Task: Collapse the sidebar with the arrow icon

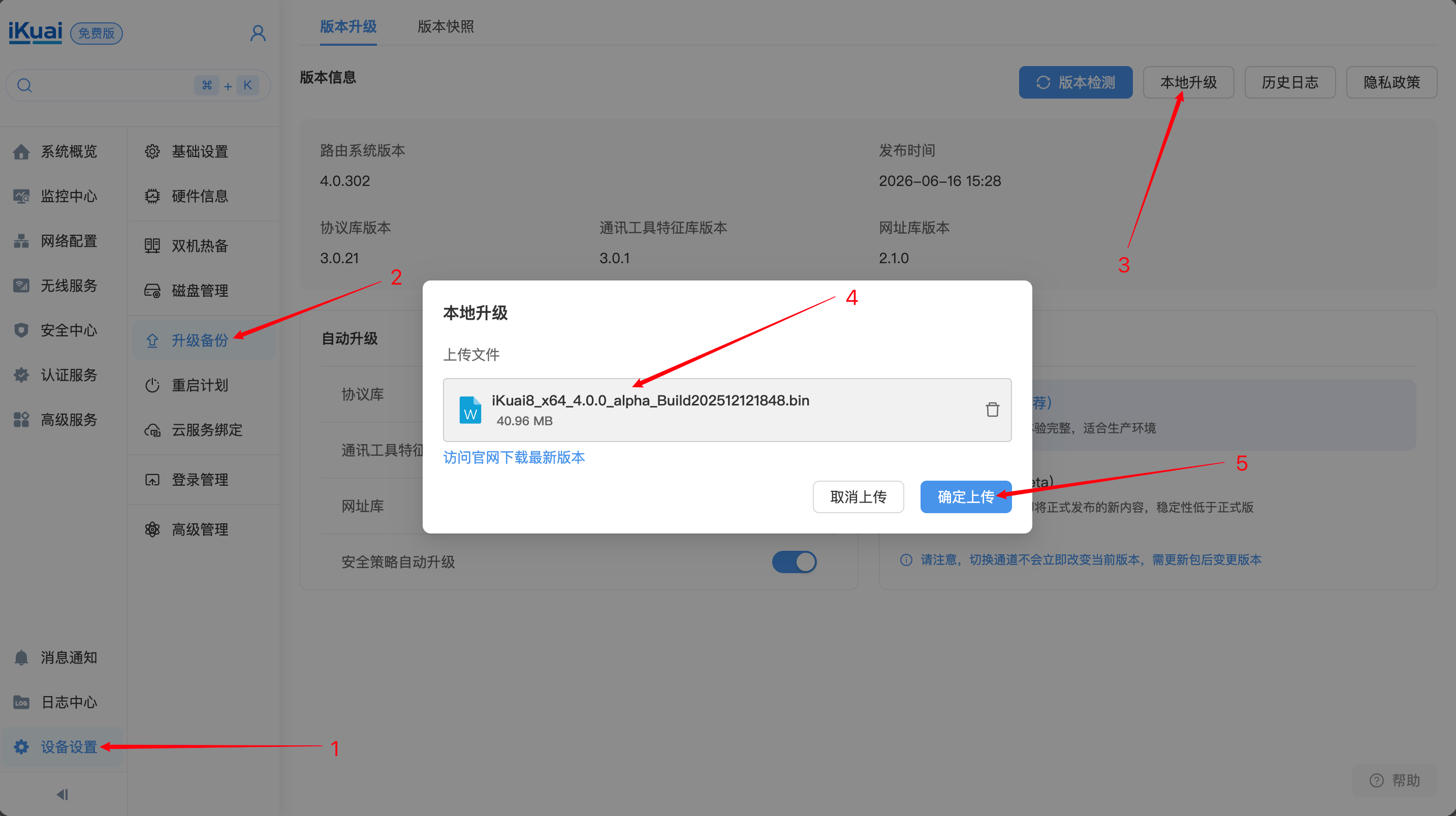Action: pyautogui.click(x=62, y=795)
